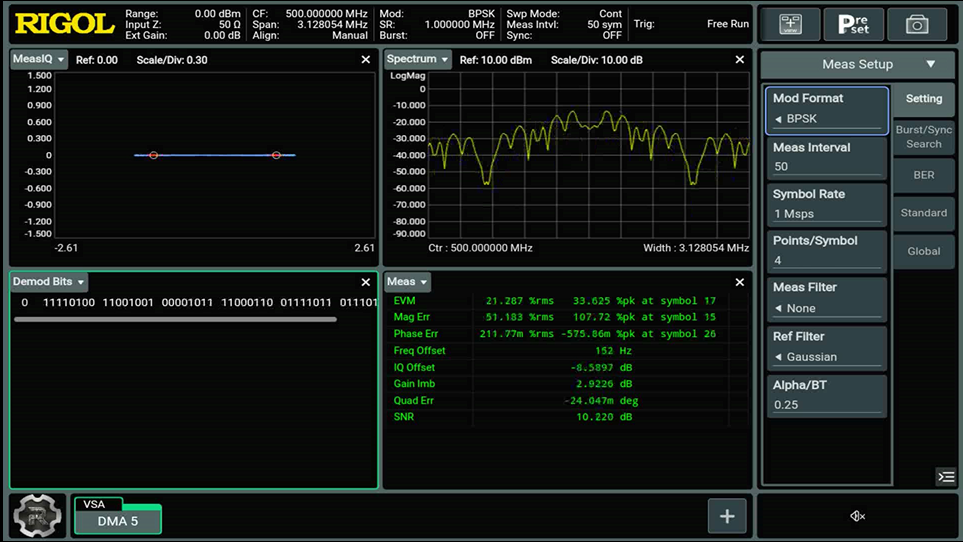Capture a screenshot with camera icon
This screenshot has height=542, width=963.
click(x=917, y=24)
